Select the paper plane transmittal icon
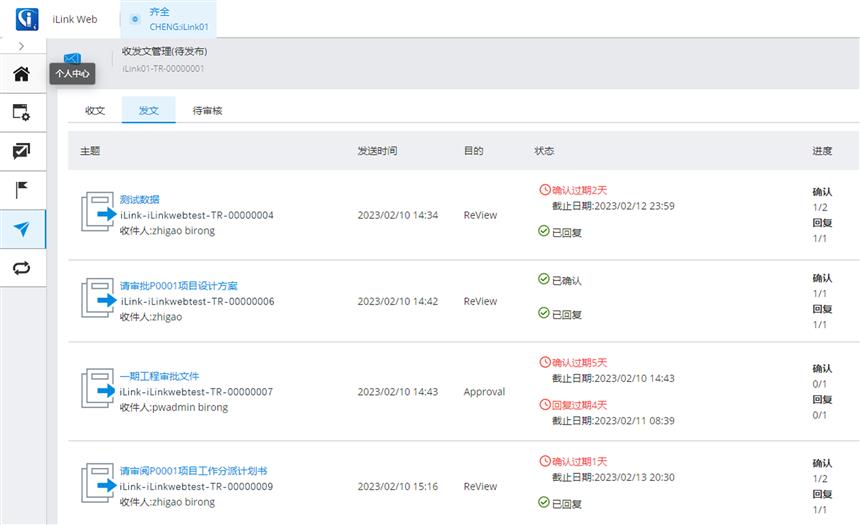The image size is (860, 525). pos(21,229)
